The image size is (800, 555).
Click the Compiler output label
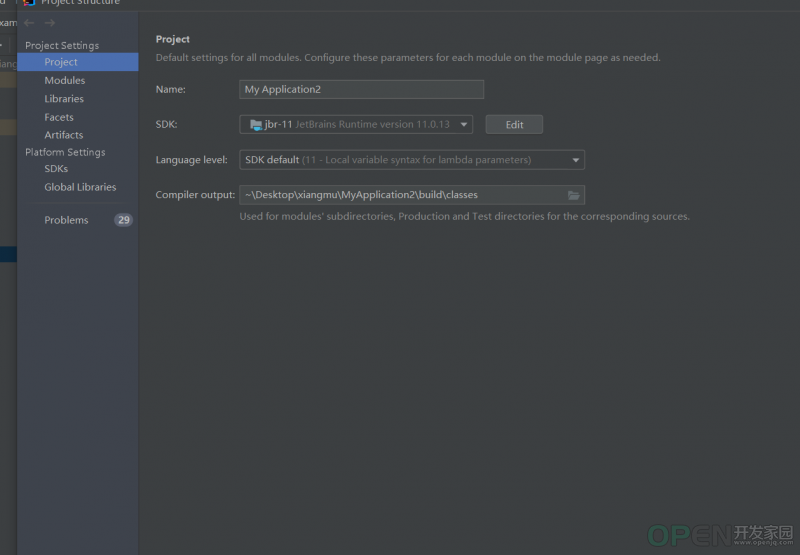[195, 194]
